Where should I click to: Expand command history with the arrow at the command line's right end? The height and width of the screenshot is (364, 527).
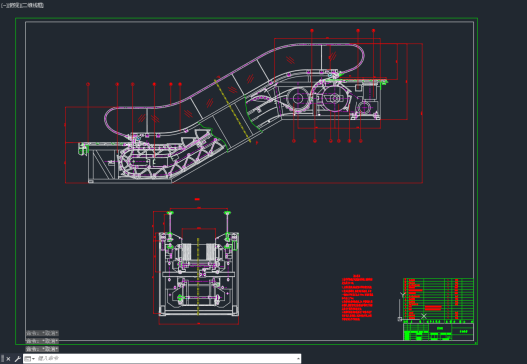coord(298,359)
